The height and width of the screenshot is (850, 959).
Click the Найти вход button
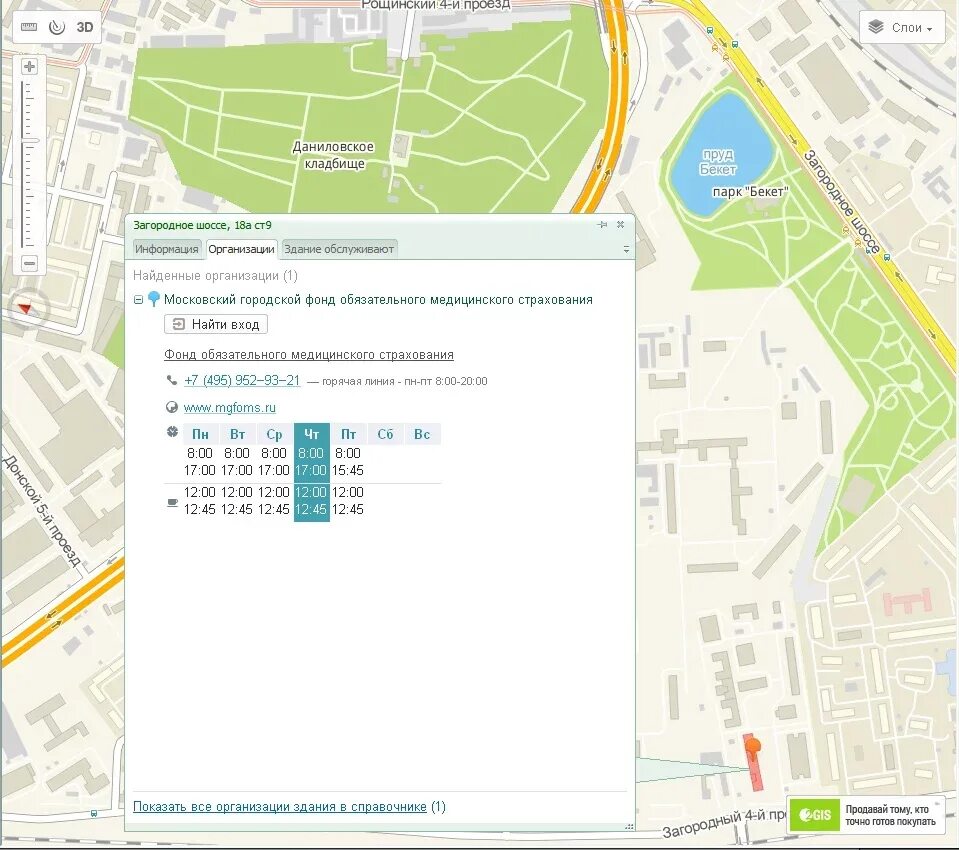(x=215, y=324)
